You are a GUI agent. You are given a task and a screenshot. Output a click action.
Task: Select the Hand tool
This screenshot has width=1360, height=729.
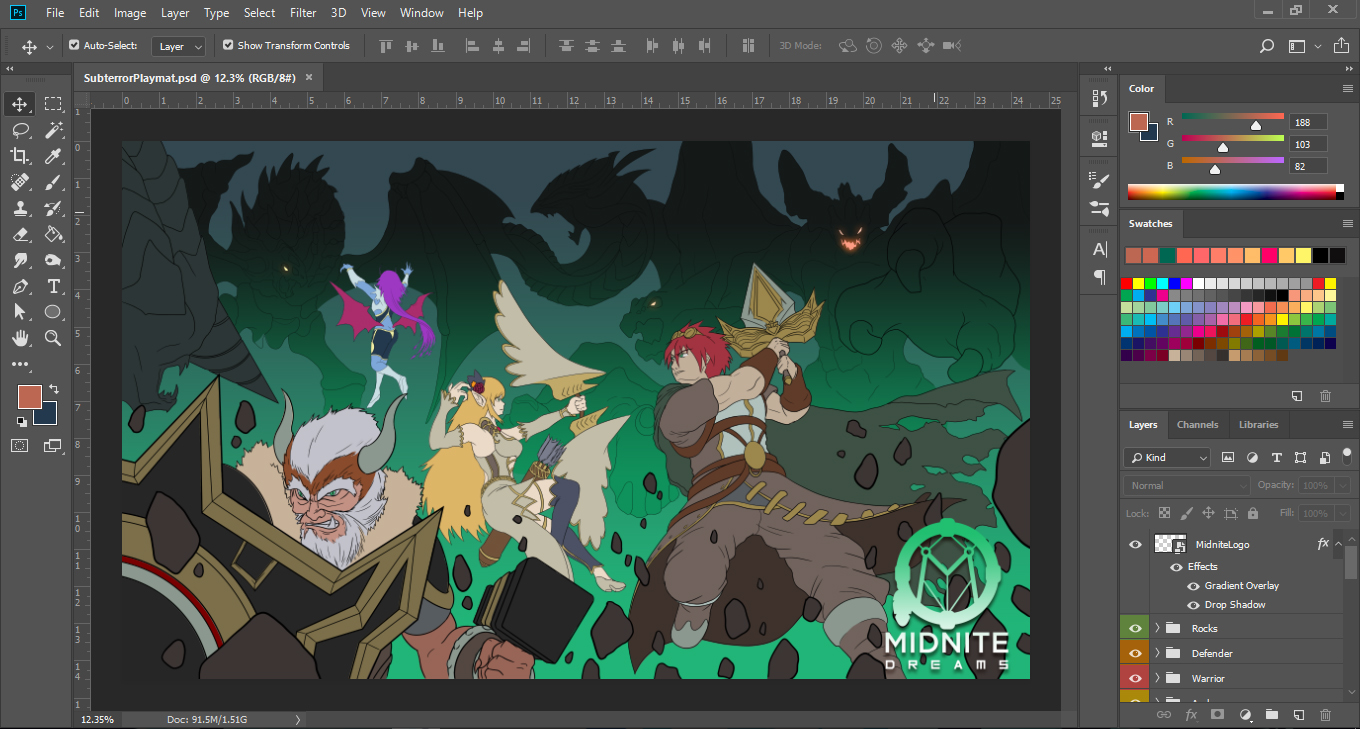point(20,338)
